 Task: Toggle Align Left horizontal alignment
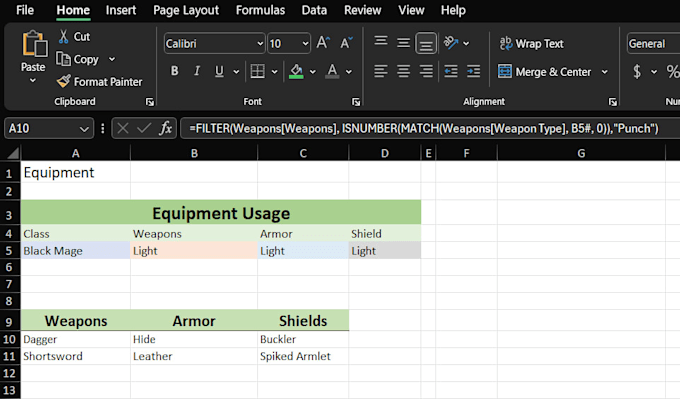[x=381, y=71]
